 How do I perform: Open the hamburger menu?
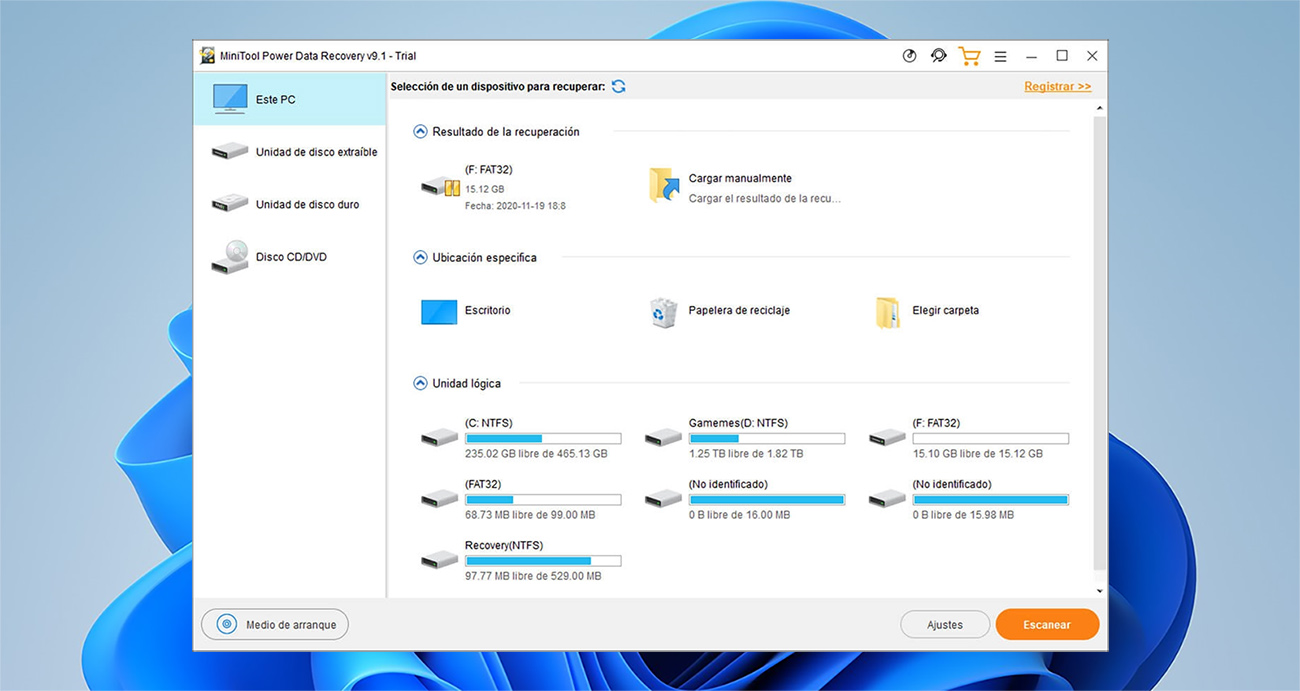click(1000, 56)
